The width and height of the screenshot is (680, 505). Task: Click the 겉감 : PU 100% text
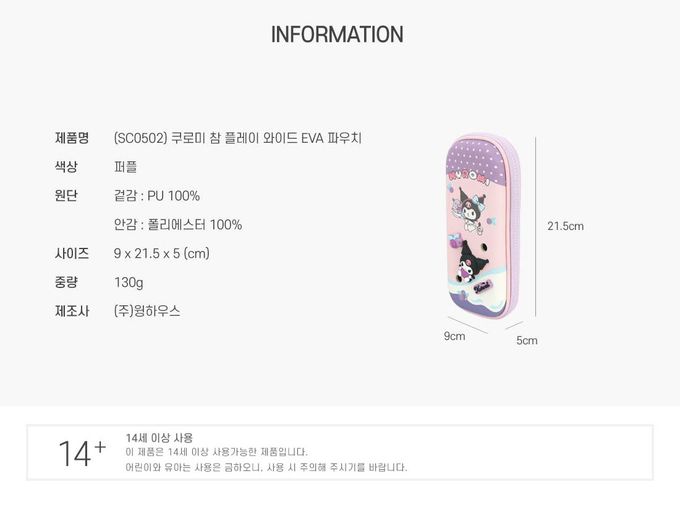pos(157,195)
